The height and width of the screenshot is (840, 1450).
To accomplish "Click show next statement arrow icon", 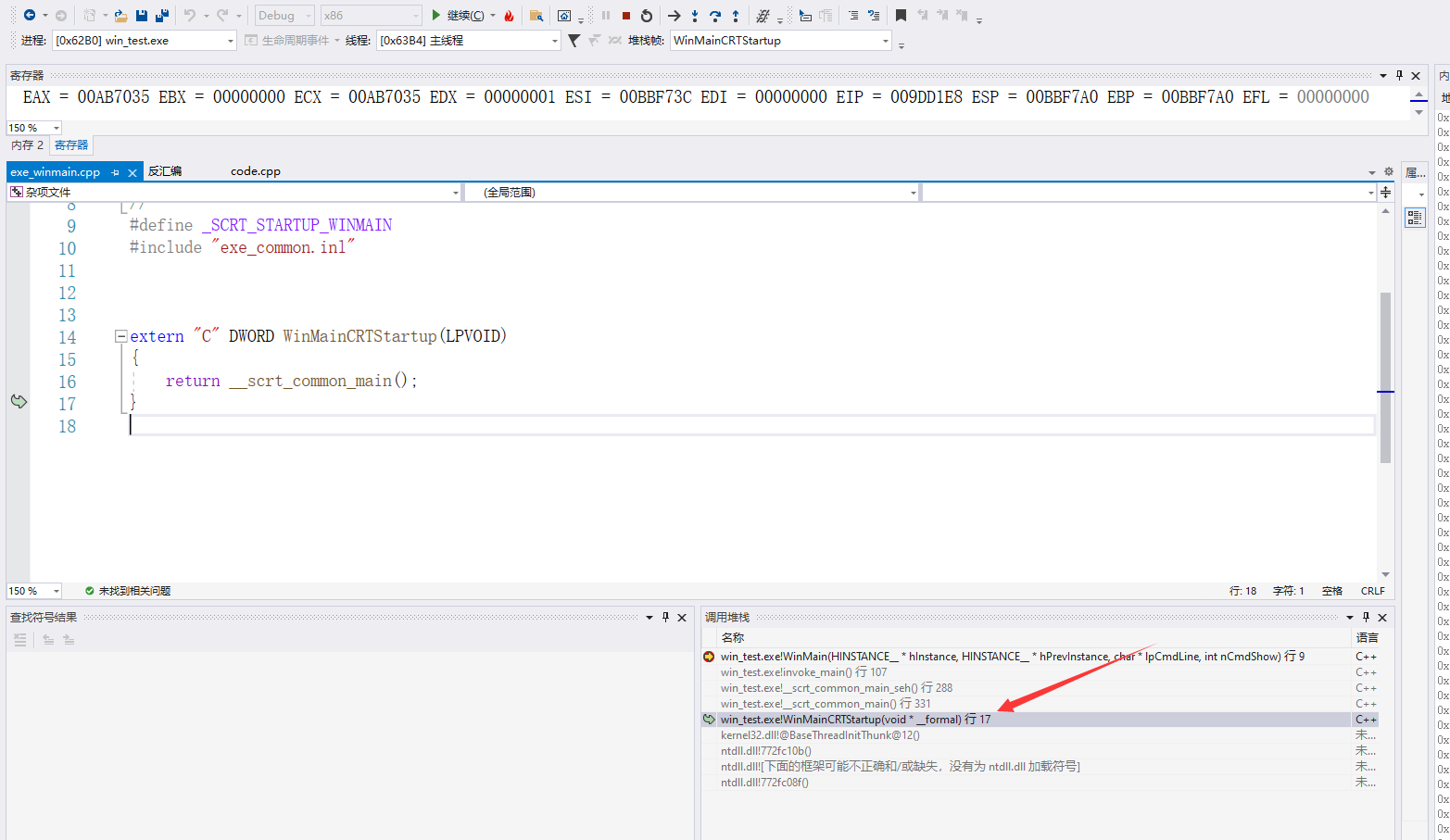I will coord(675,16).
